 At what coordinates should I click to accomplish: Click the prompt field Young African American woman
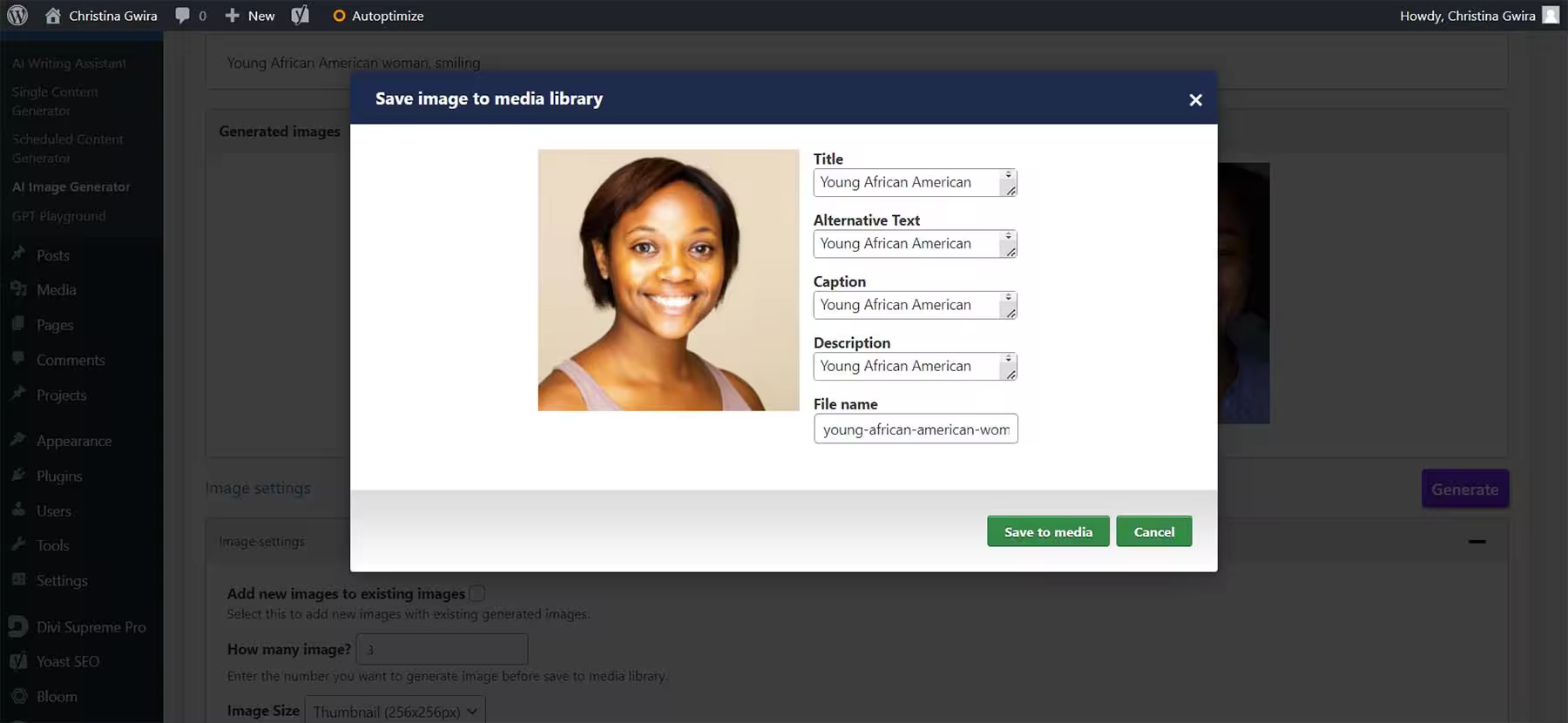coord(856,63)
